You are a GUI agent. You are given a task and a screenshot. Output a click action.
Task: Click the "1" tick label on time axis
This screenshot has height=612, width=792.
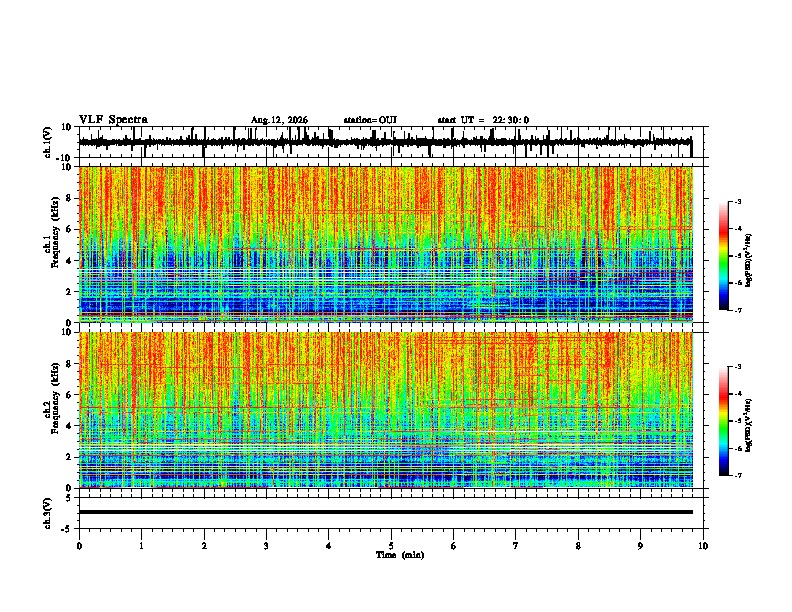click(141, 546)
